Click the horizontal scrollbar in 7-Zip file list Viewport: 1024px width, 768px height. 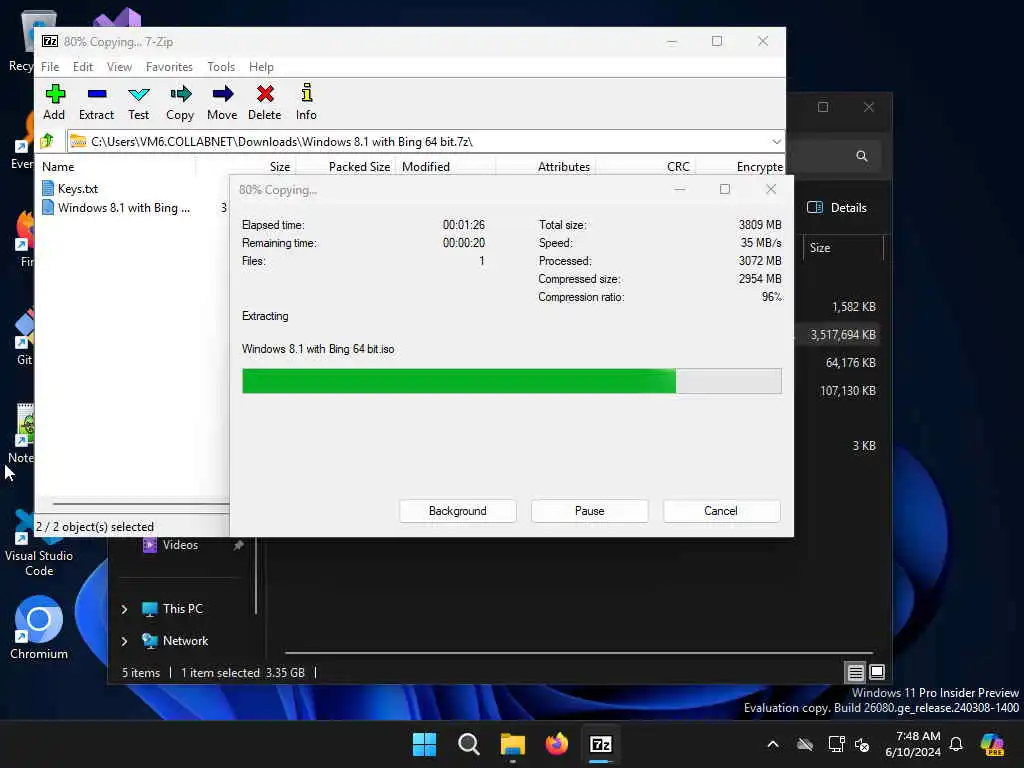coord(140,504)
